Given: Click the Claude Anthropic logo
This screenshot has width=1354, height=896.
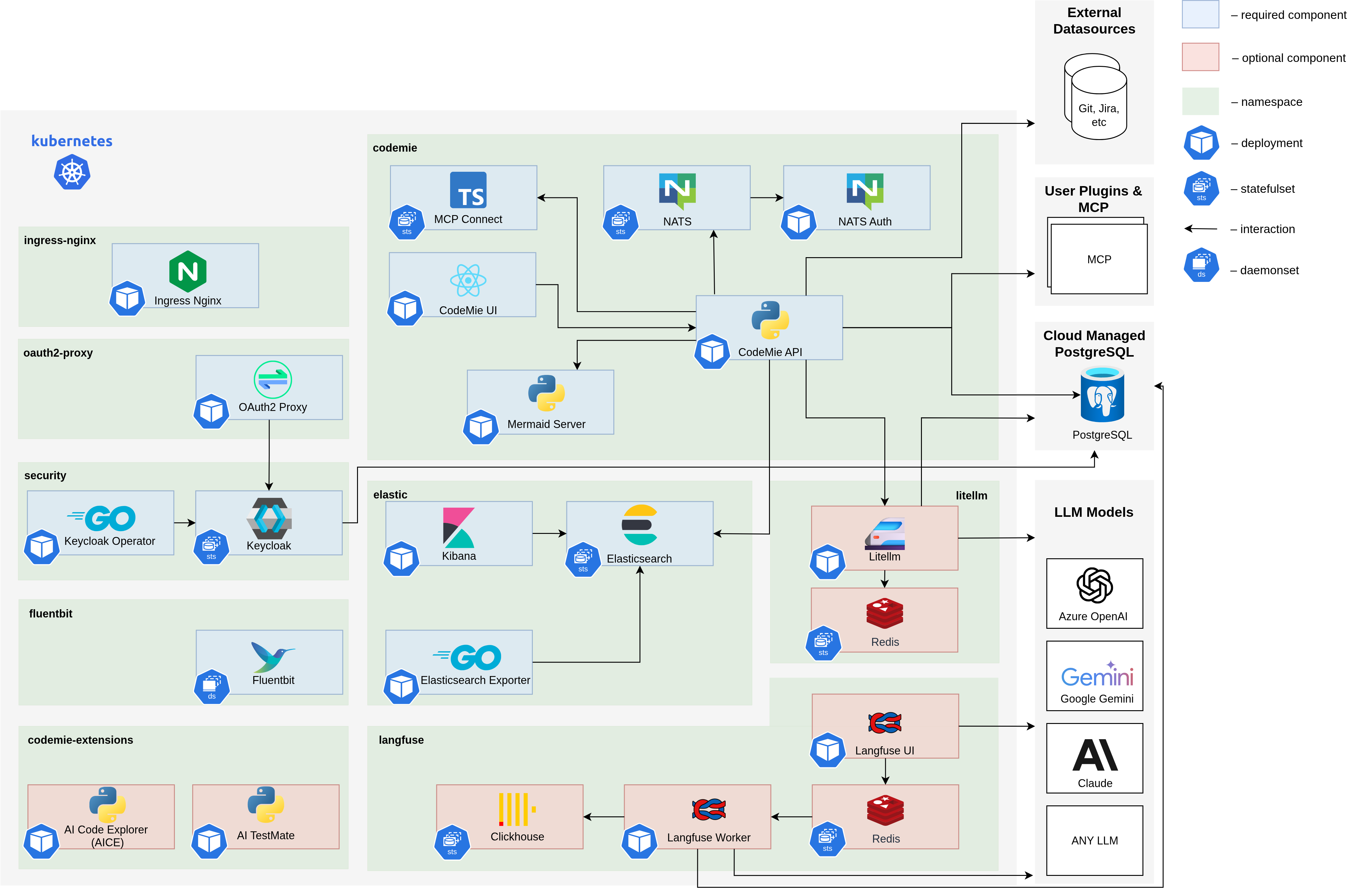Looking at the screenshot, I should click(1095, 755).
